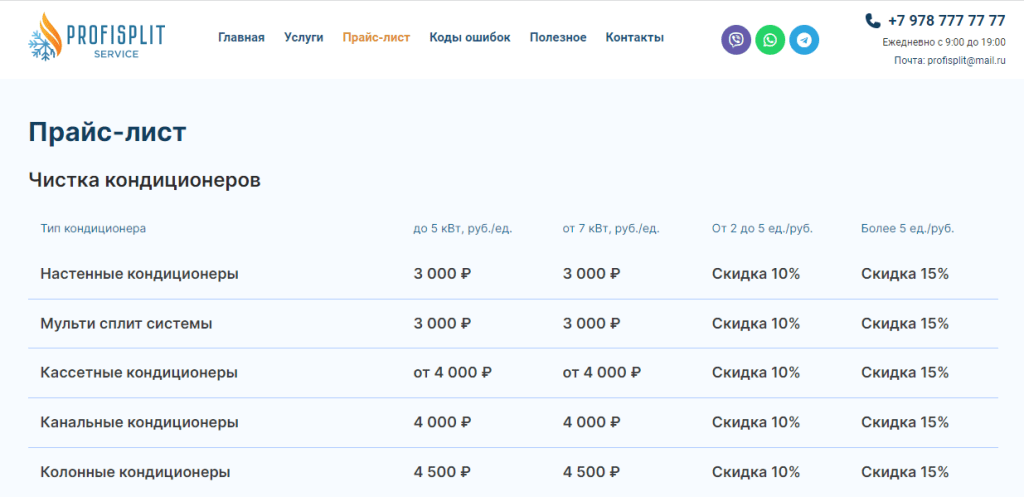1024x497 pixels.
Task: Open WhatsApp chat icon
Action: click(770, 40)
